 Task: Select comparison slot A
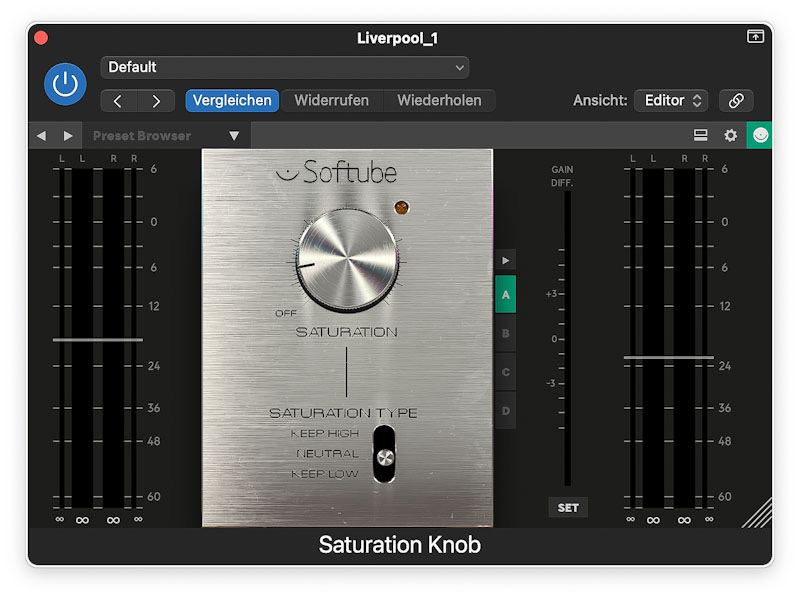[x=506, y=294]
